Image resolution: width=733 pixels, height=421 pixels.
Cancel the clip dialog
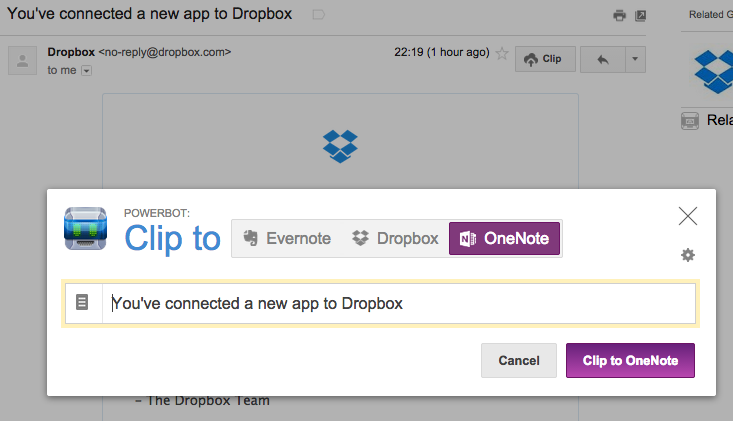point(519,360)
